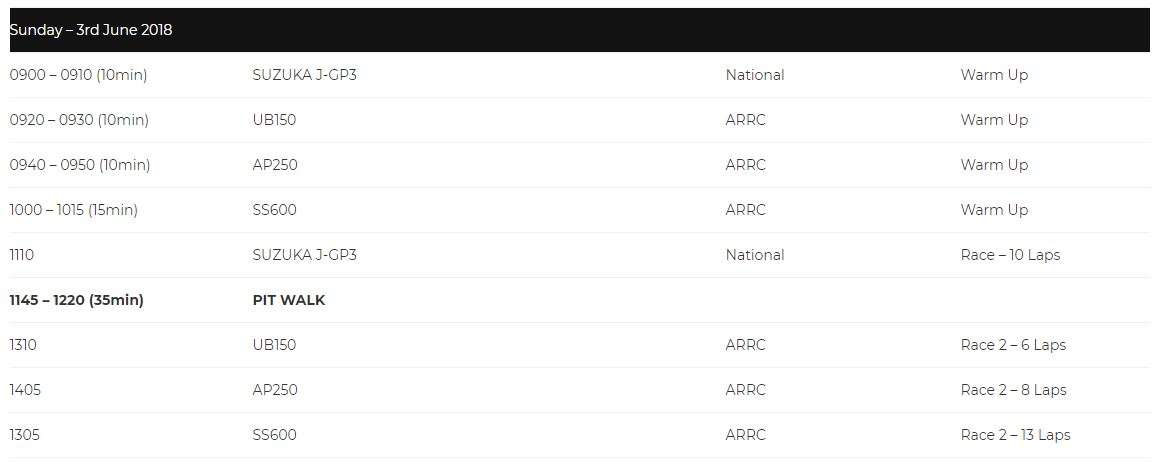This screenshot has width=1158, height=464.
Task: Click the 1305 start time for SS600
Action: 24,435
